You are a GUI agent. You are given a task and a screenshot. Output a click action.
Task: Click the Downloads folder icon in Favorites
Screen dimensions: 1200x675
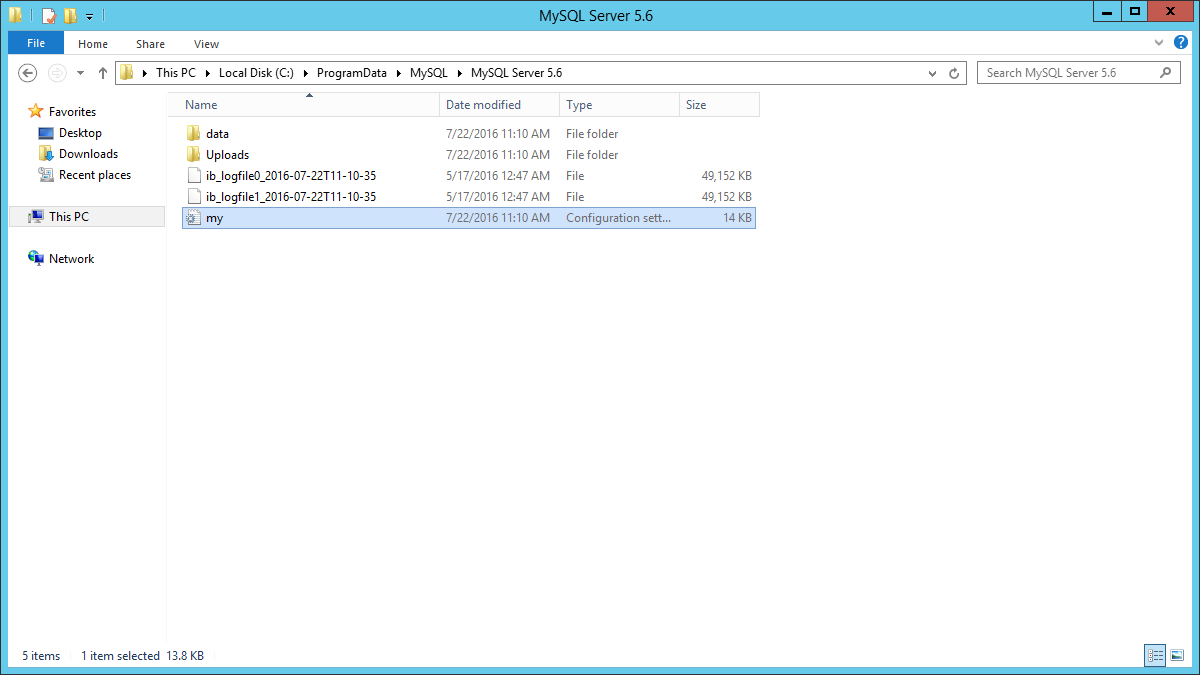(45, 154)
